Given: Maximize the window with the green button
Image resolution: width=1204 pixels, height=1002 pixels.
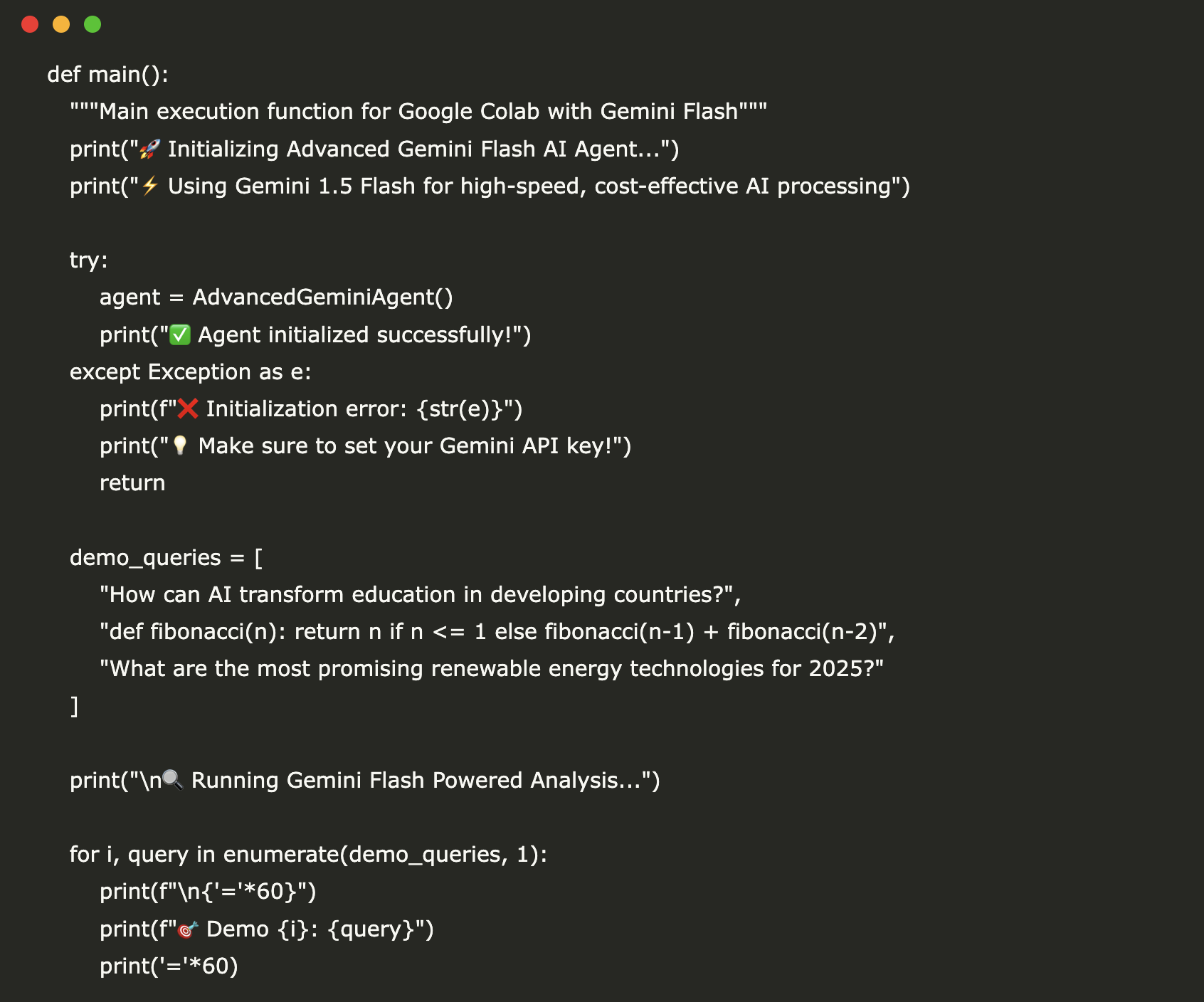Looking at the screenshot, I should click(93, 24).
